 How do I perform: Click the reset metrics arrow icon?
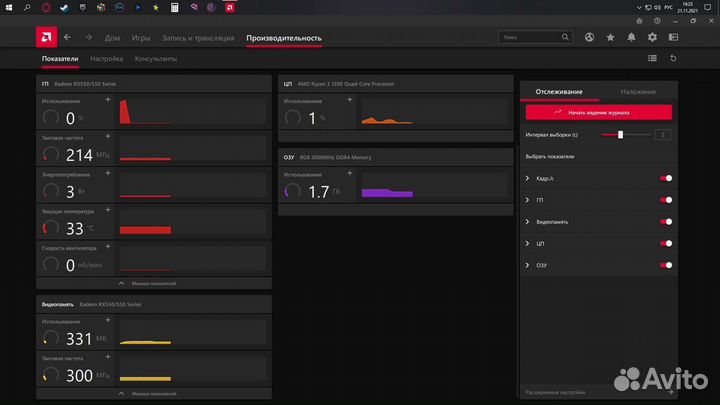[x=673, y=58]
